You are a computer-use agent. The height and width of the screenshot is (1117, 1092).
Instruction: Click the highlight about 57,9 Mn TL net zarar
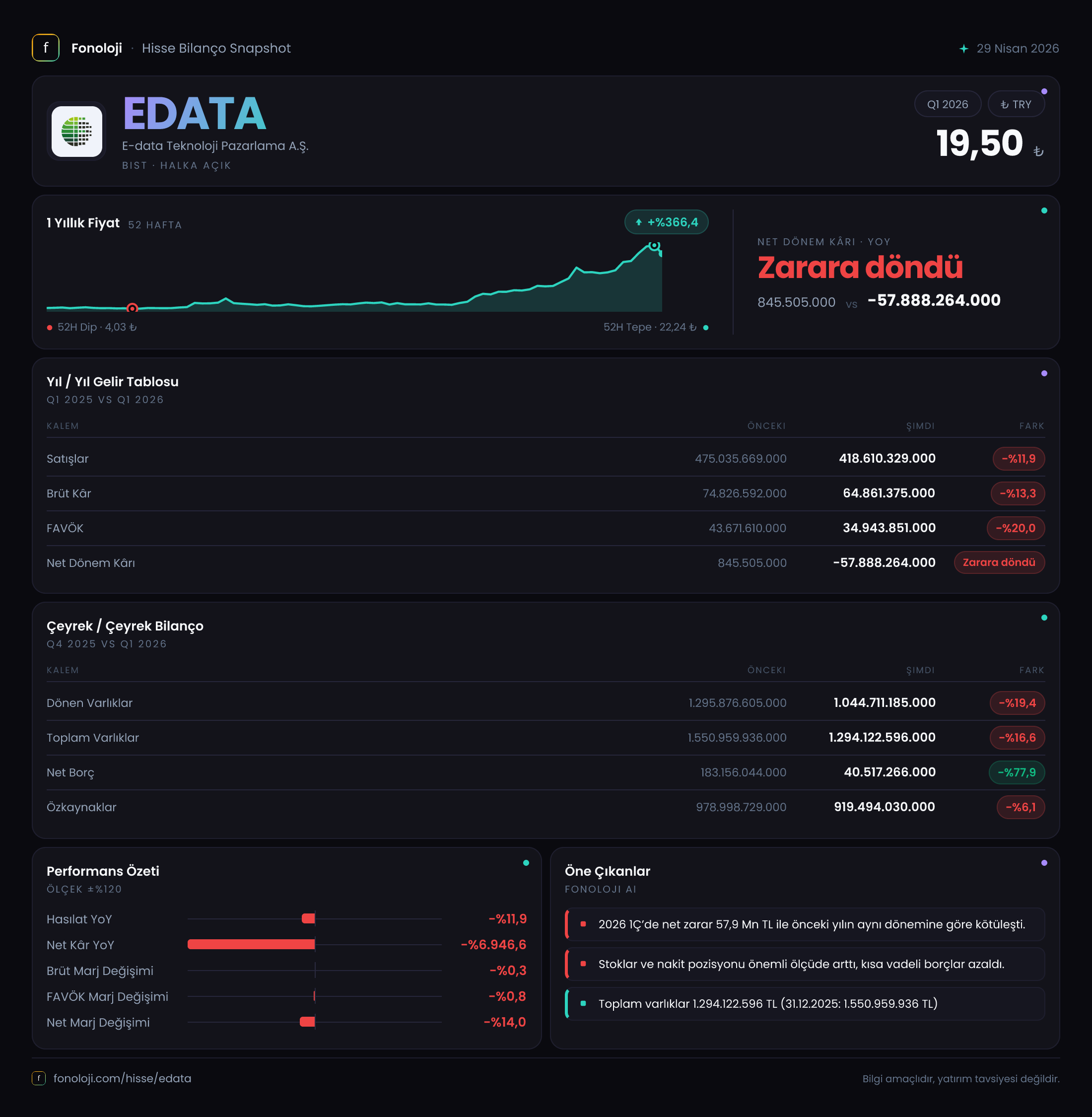805,924
